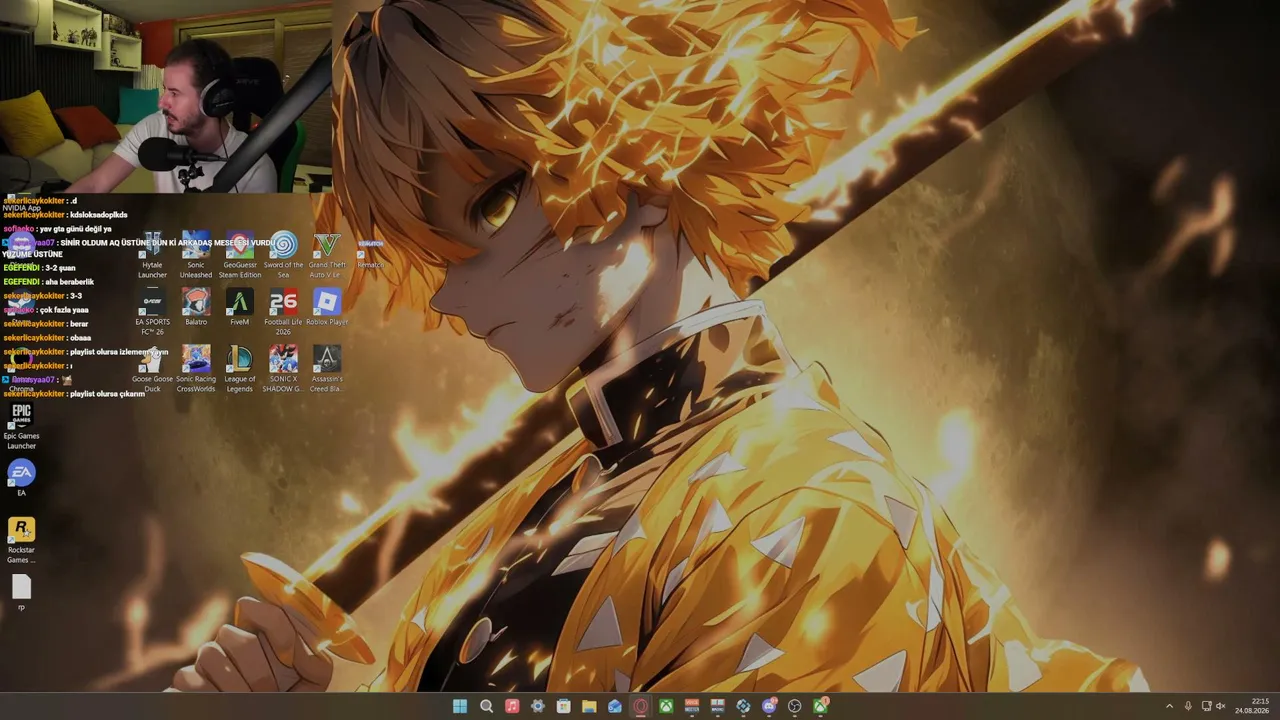Select the League of Legends desktop shortcut
This screenshot has height=720, width=1280.
[240, 369]
